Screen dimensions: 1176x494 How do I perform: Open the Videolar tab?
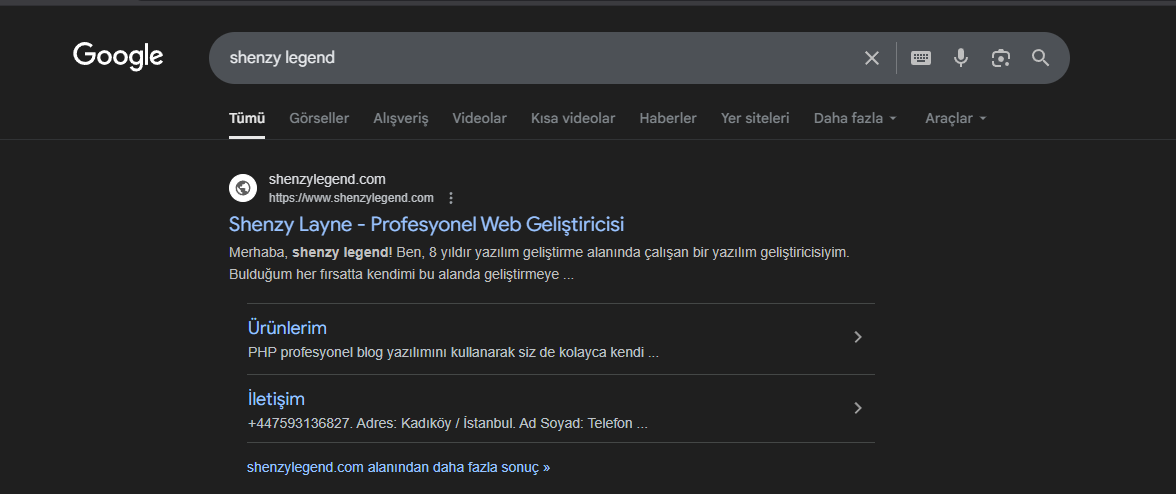479,118
